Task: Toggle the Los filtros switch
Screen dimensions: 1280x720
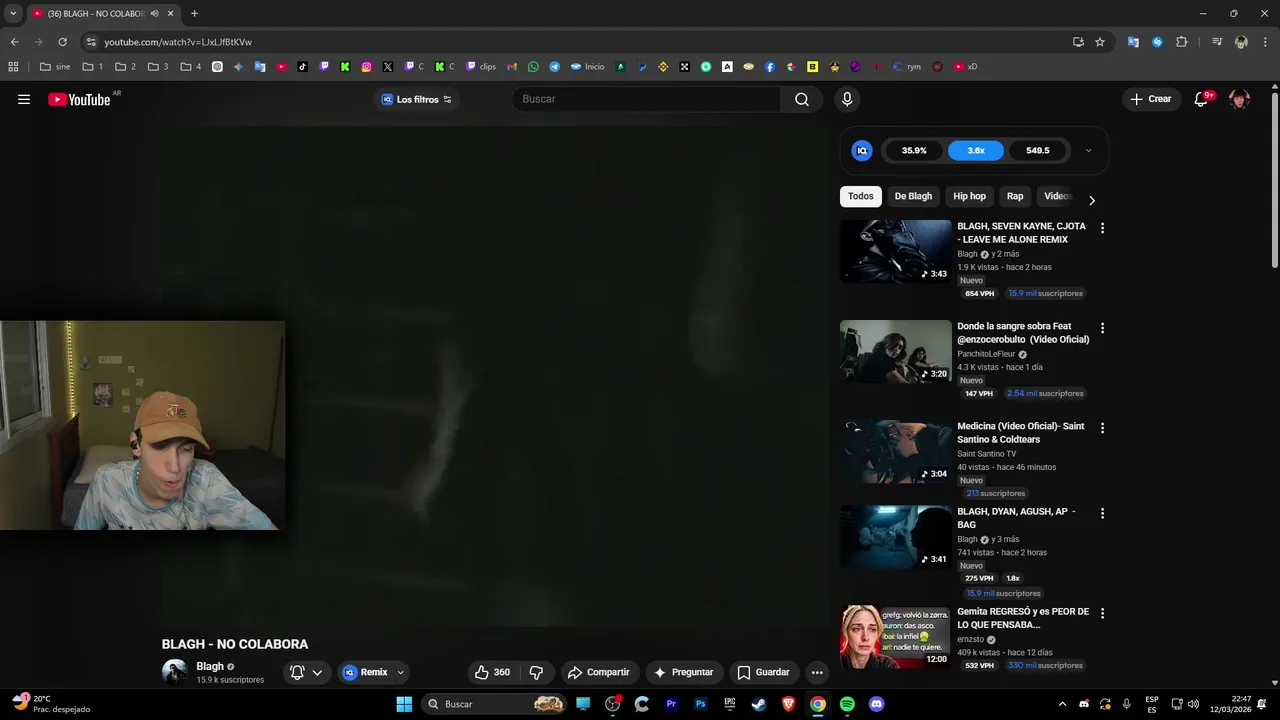Action: point(447,99)
